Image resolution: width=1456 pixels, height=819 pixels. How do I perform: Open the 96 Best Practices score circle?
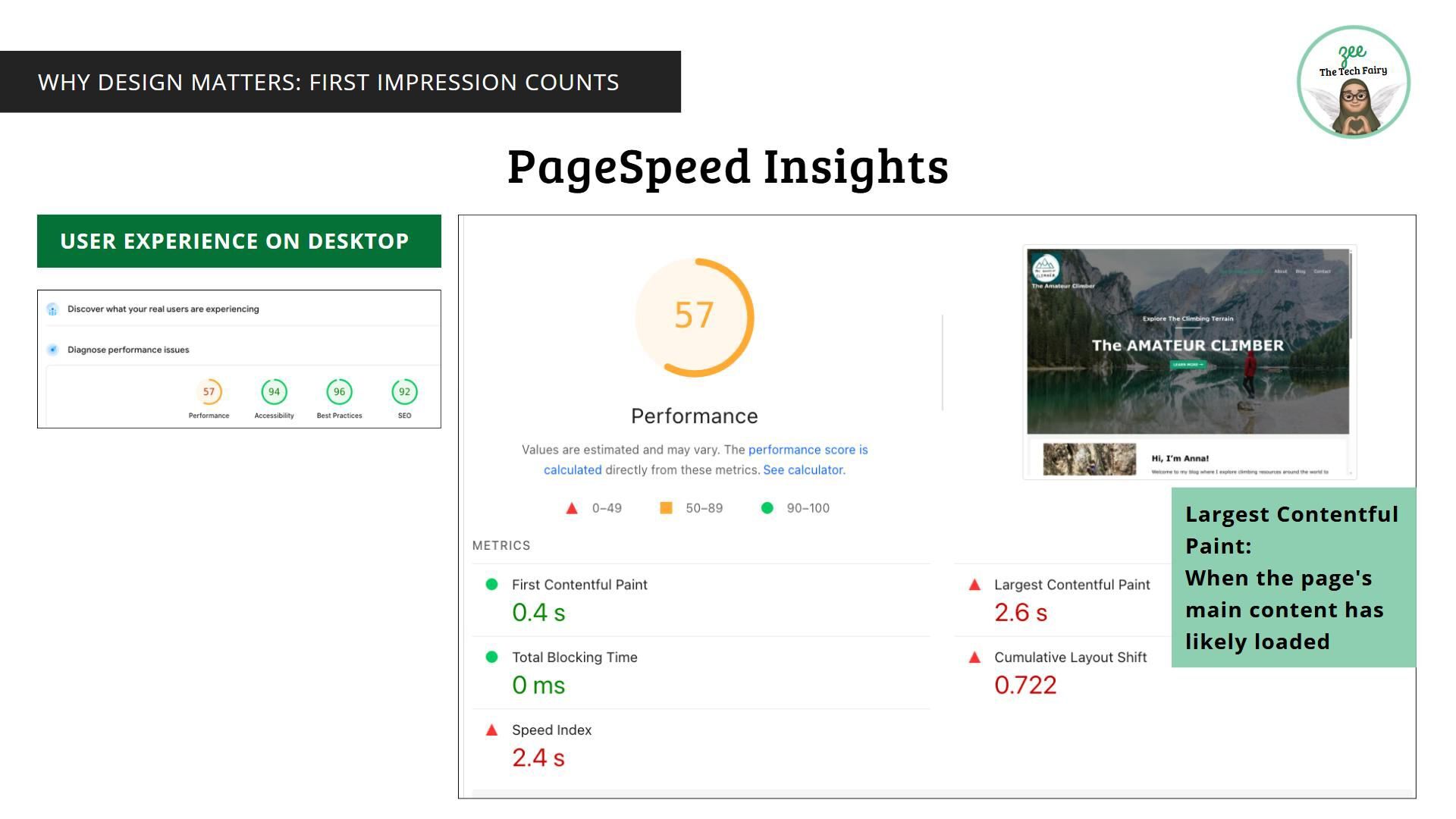click(339, 392)
